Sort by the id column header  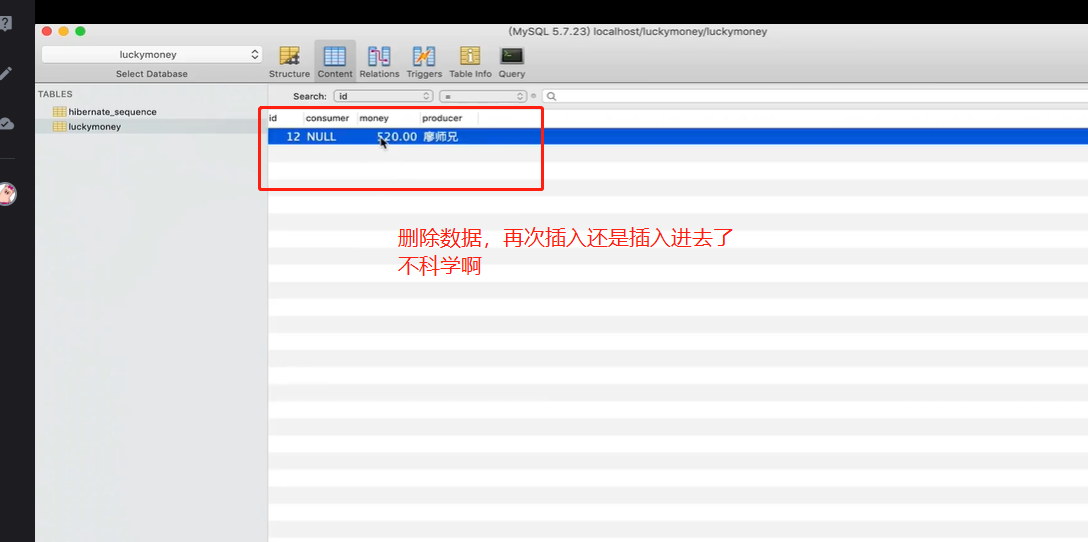(x=286, y=118)
